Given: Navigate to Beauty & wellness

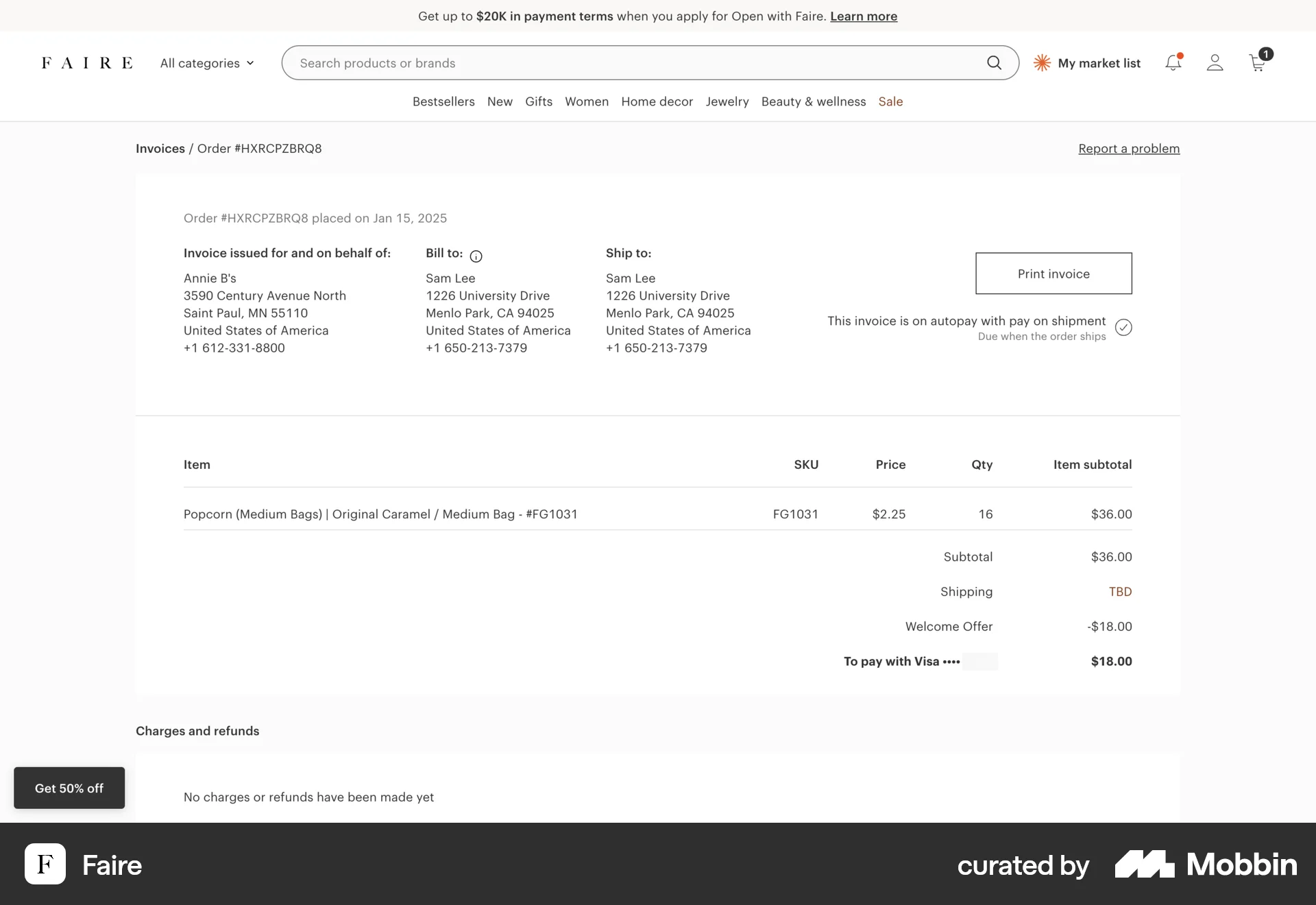Looking at the screenshot, I should 813,101.
